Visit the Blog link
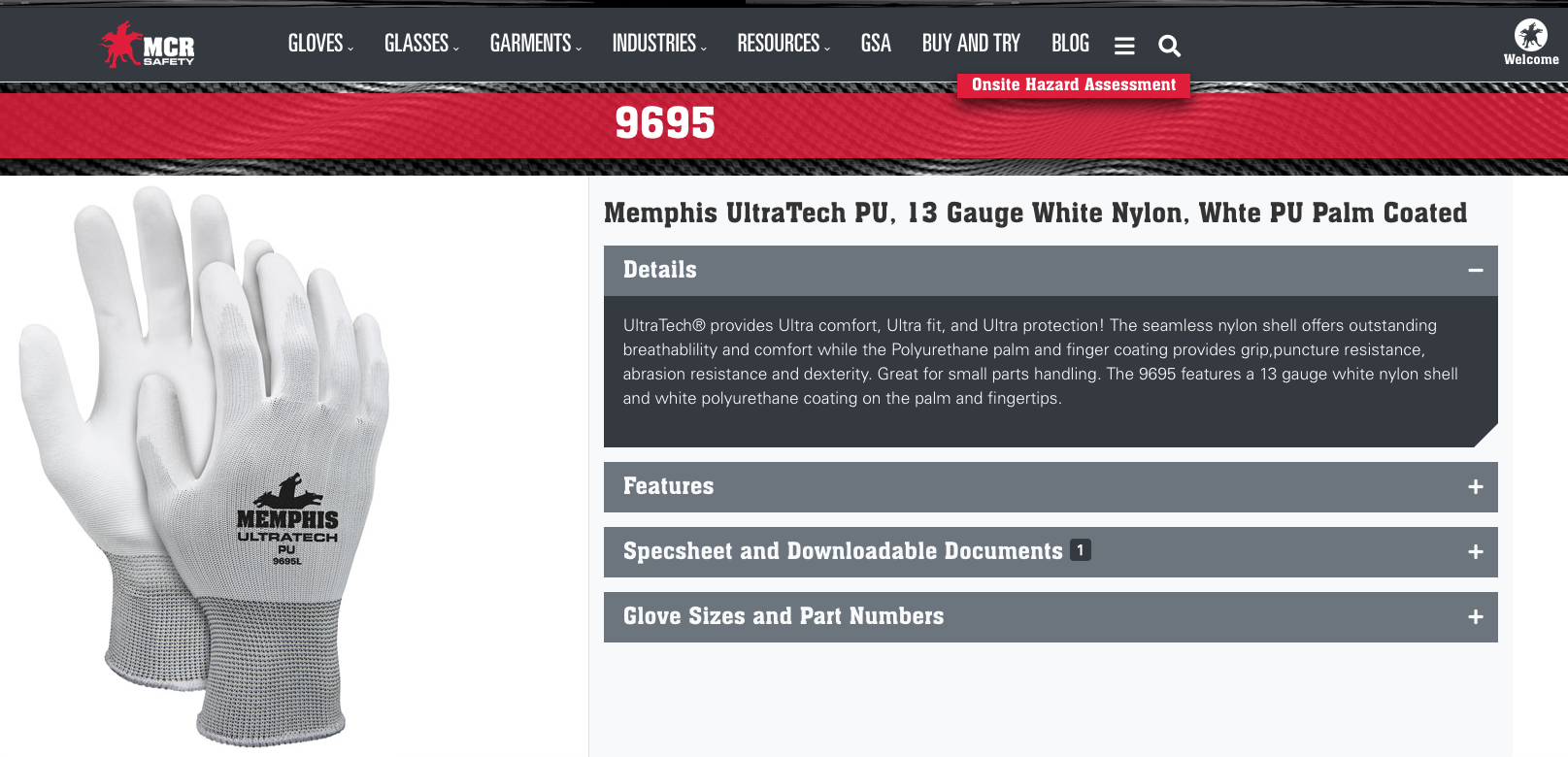The width and height of the screenshot is (1568, 757). click(1070, 44)
